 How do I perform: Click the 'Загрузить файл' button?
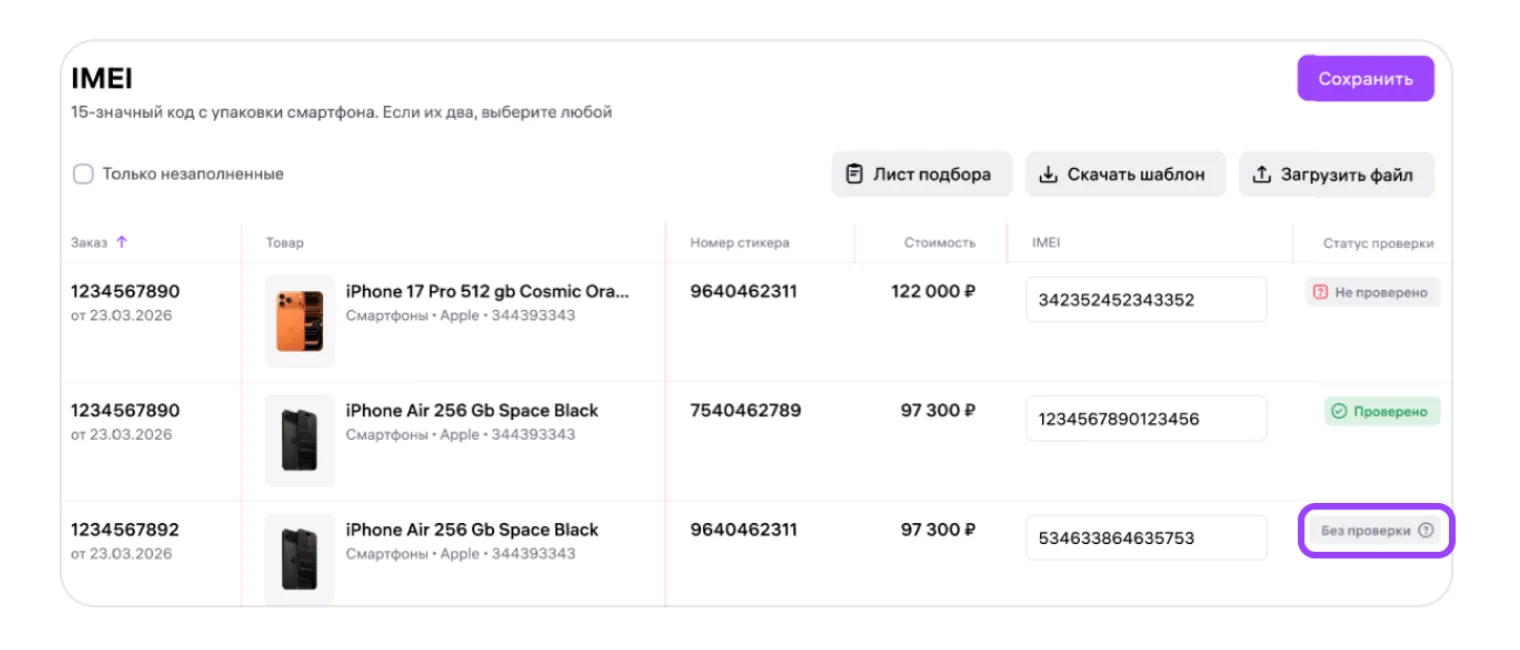pos(1336,174)
